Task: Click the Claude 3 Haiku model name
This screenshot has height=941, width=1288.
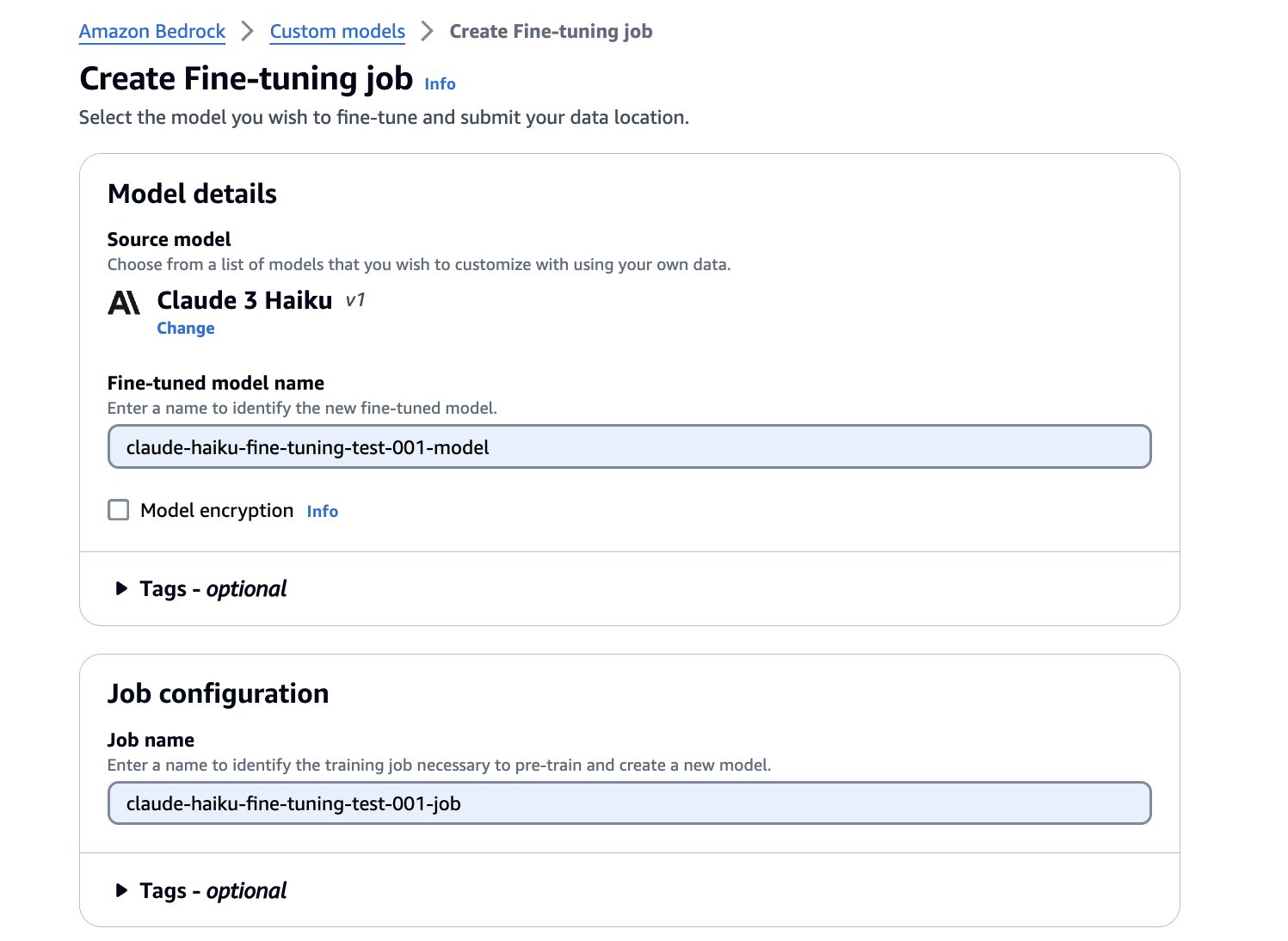Action: pyautogui.click(x=244, y=300)
